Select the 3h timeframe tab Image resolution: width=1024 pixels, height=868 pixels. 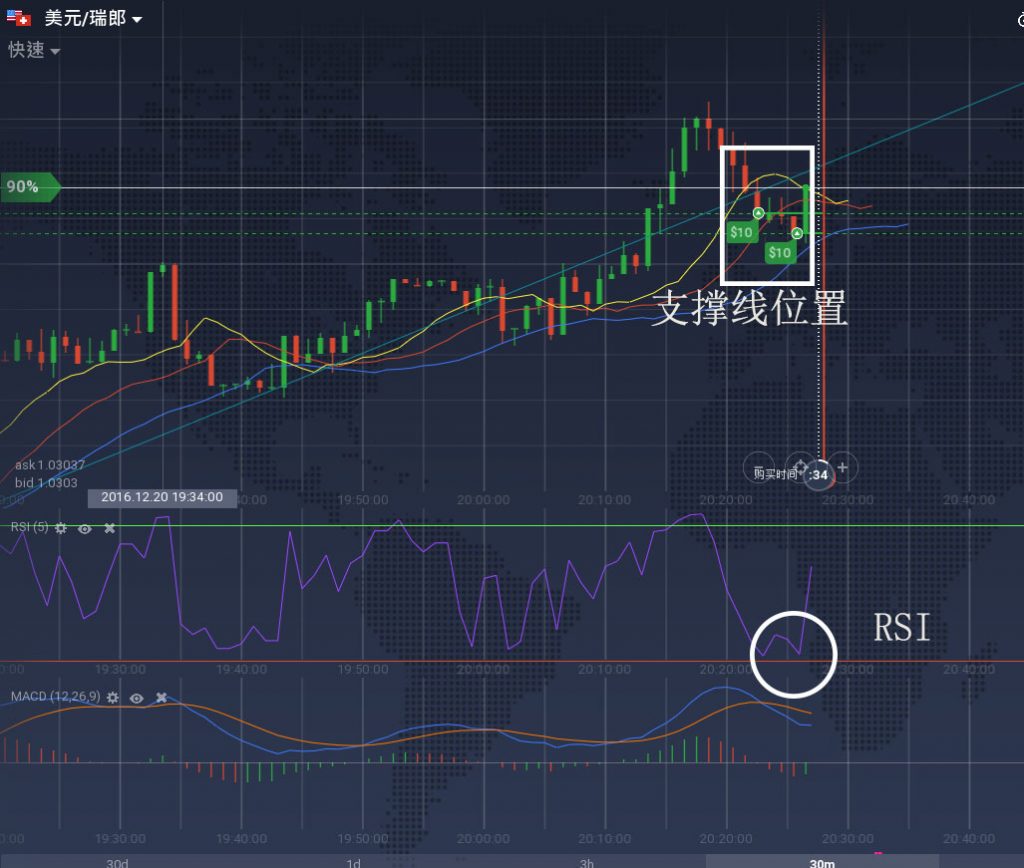[587, 862]
